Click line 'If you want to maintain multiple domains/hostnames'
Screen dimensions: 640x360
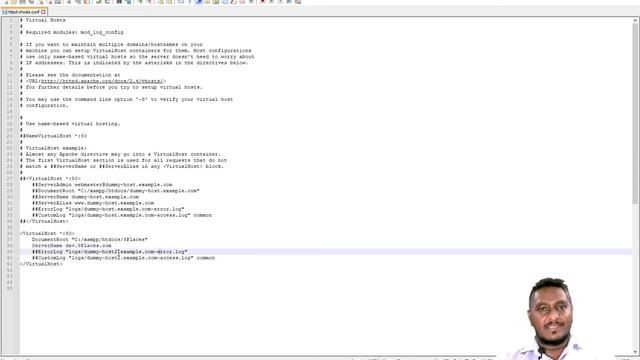[111, 44]
